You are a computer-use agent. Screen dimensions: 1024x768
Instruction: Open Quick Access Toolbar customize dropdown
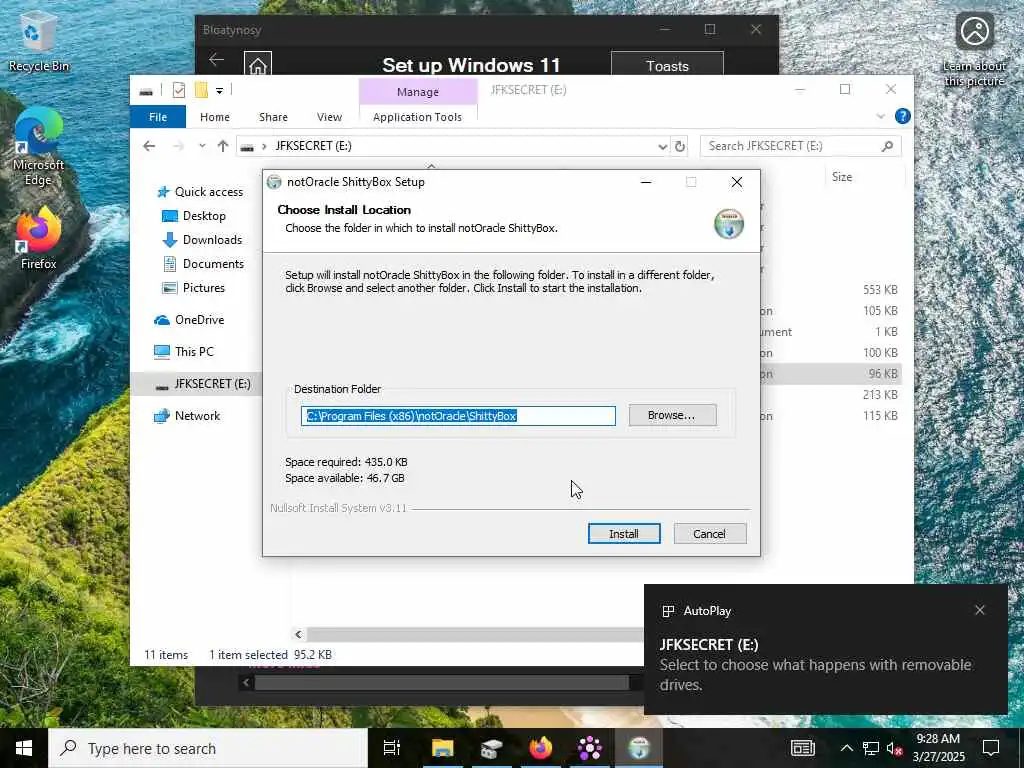click(x=219, y=91)
